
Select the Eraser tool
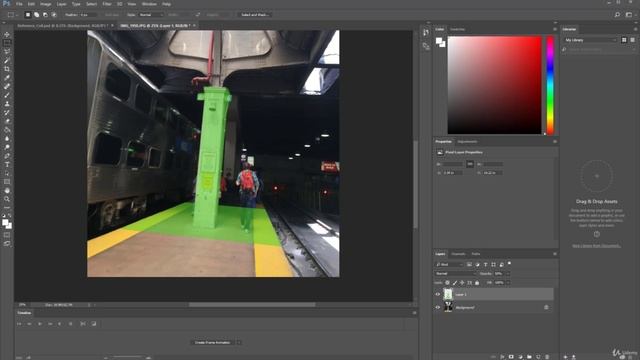(x=7, y=121)
